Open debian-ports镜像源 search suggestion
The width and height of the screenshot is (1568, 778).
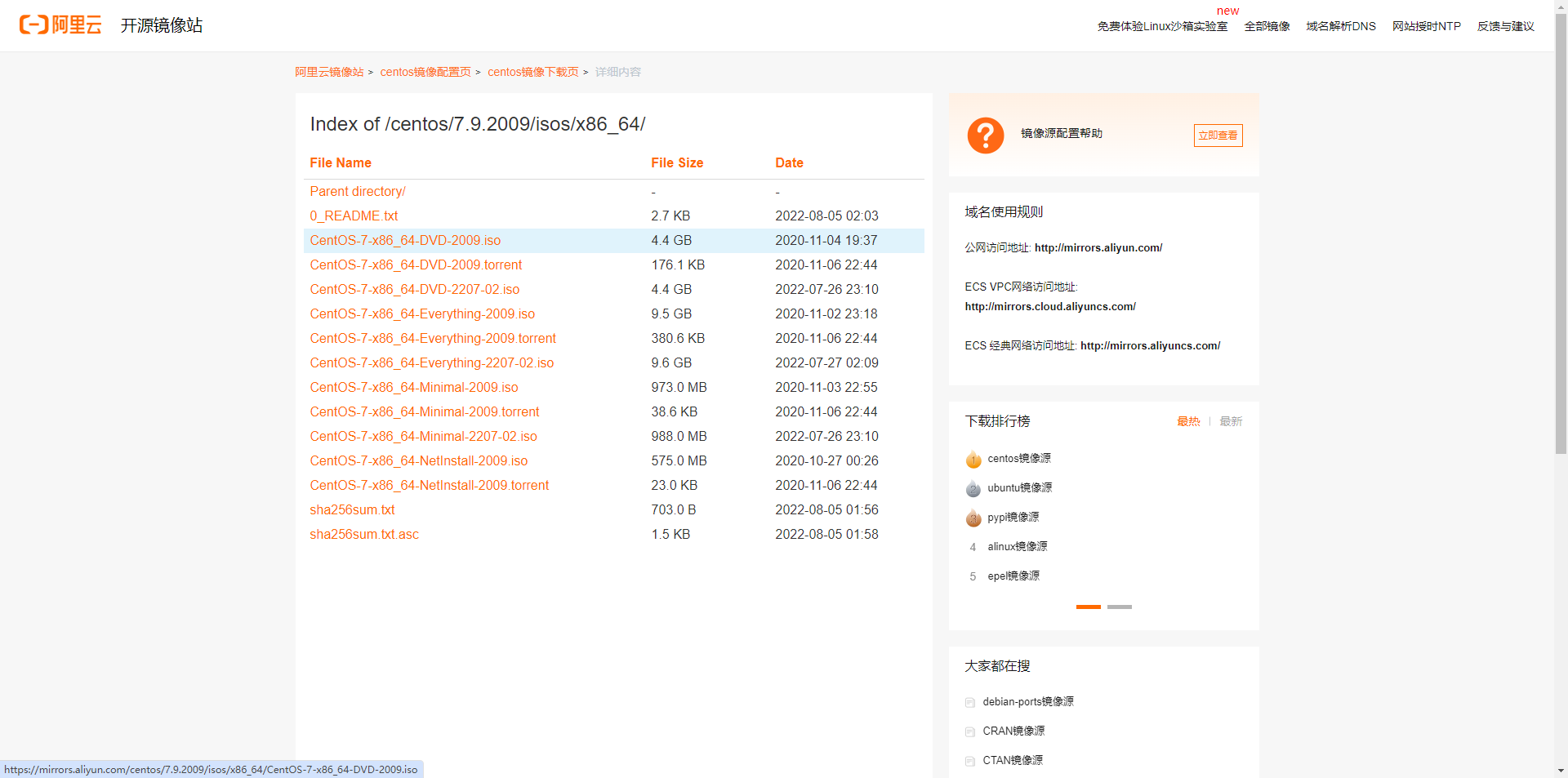pos(1028,702)
